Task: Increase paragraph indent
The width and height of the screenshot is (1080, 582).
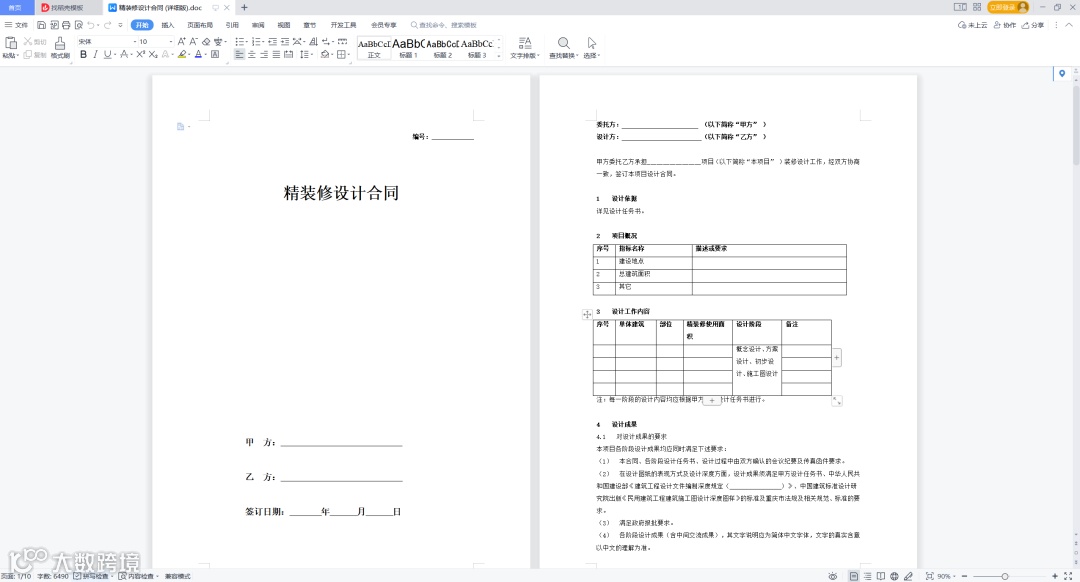Action: pos(285,41)
